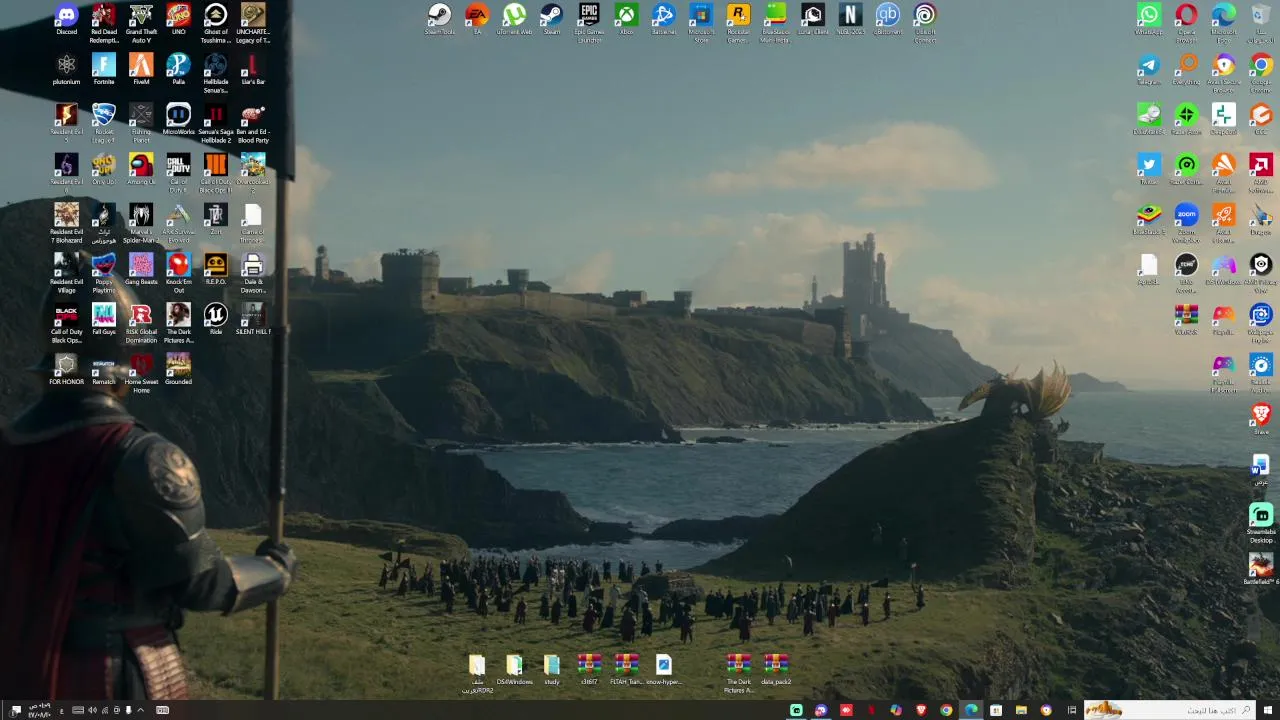Open the Battle.net shortcut
This screenshot has width=1280, height=720.
[663, 20]
